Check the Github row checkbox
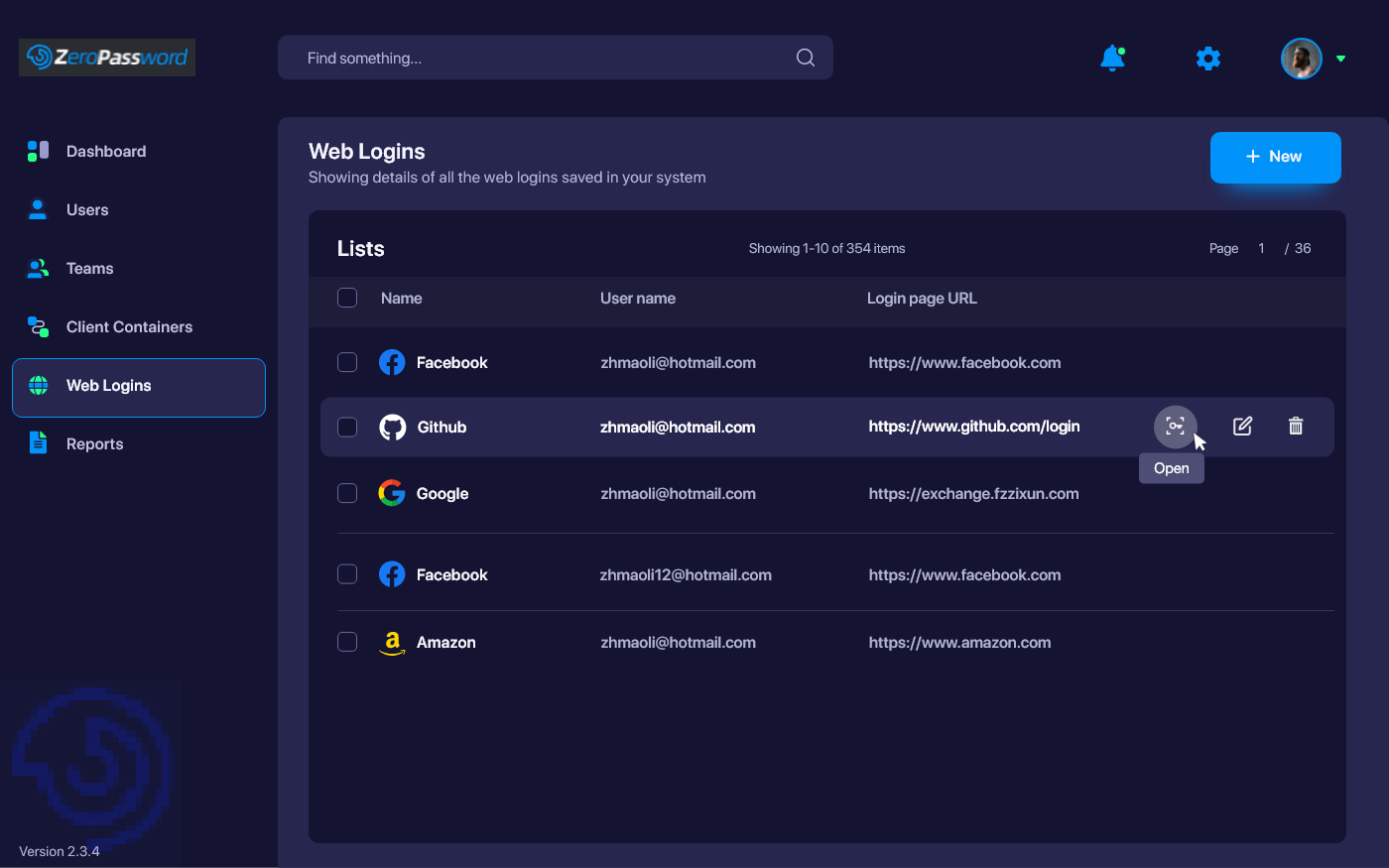 click(347, 428)
